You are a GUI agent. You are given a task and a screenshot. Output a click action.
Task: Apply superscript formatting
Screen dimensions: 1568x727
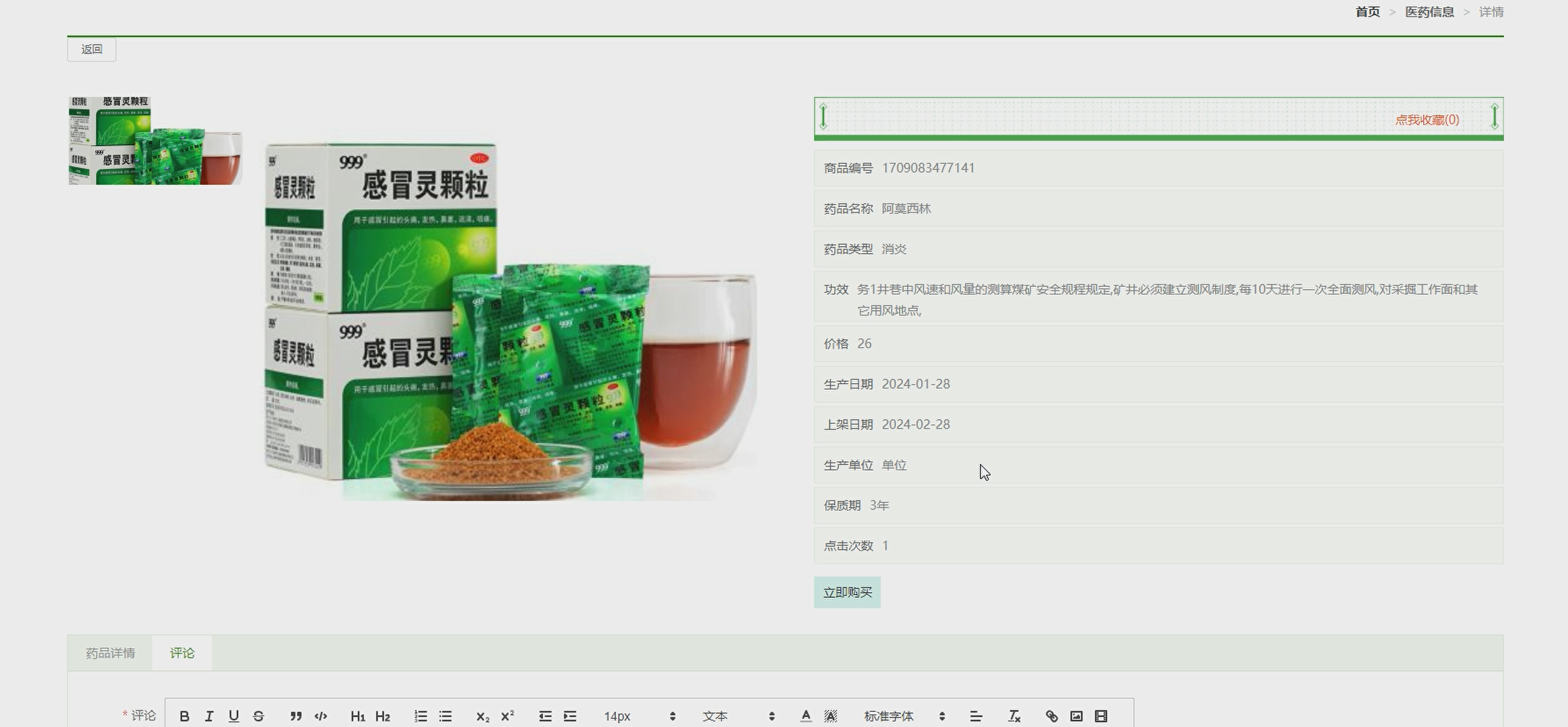(508, 716)
